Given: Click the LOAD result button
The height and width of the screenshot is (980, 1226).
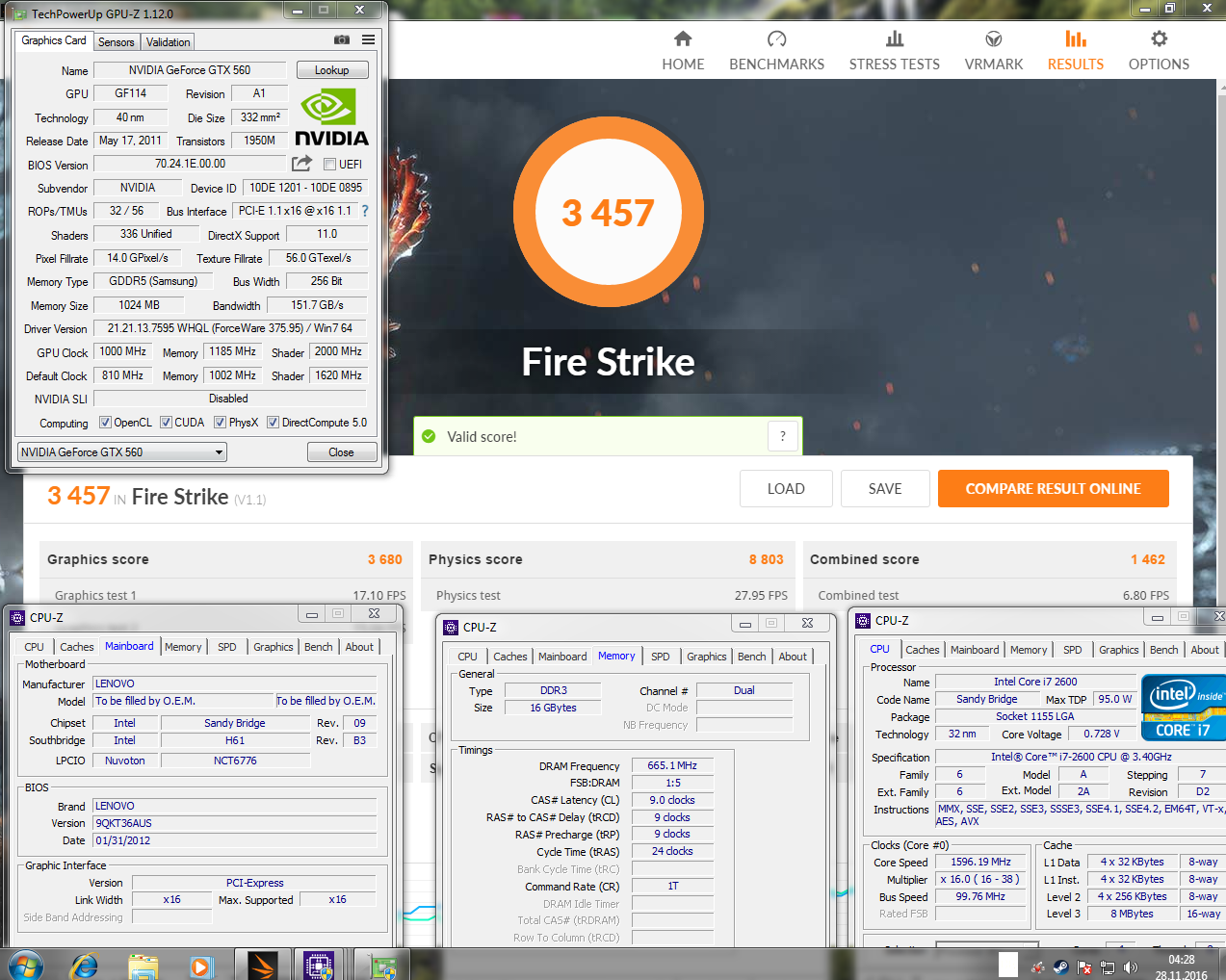Looking at the screenshot, I should tap(786, 488).
